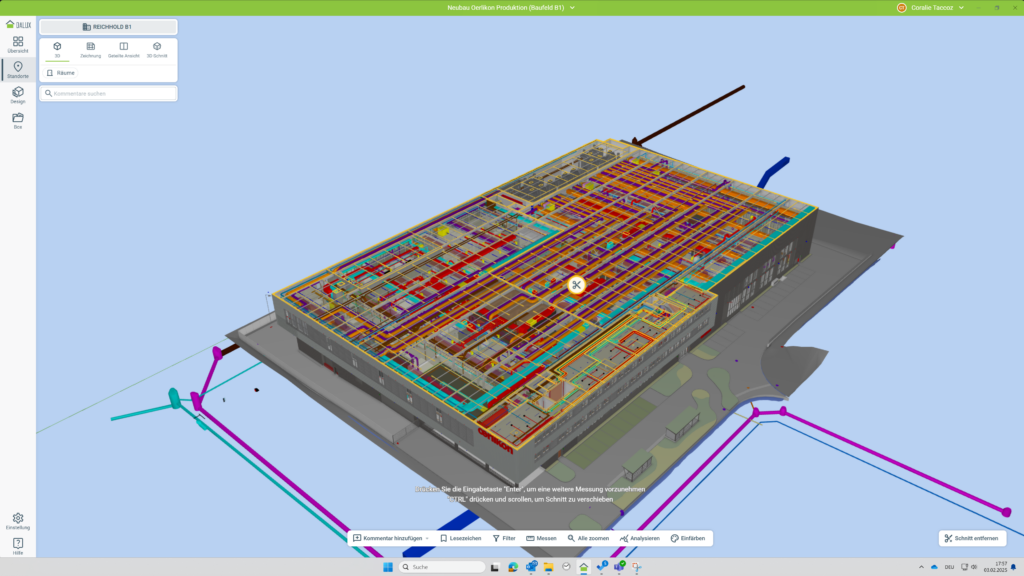
Task: Open the Einfärben colorize tool
Action: coord(688,538)
